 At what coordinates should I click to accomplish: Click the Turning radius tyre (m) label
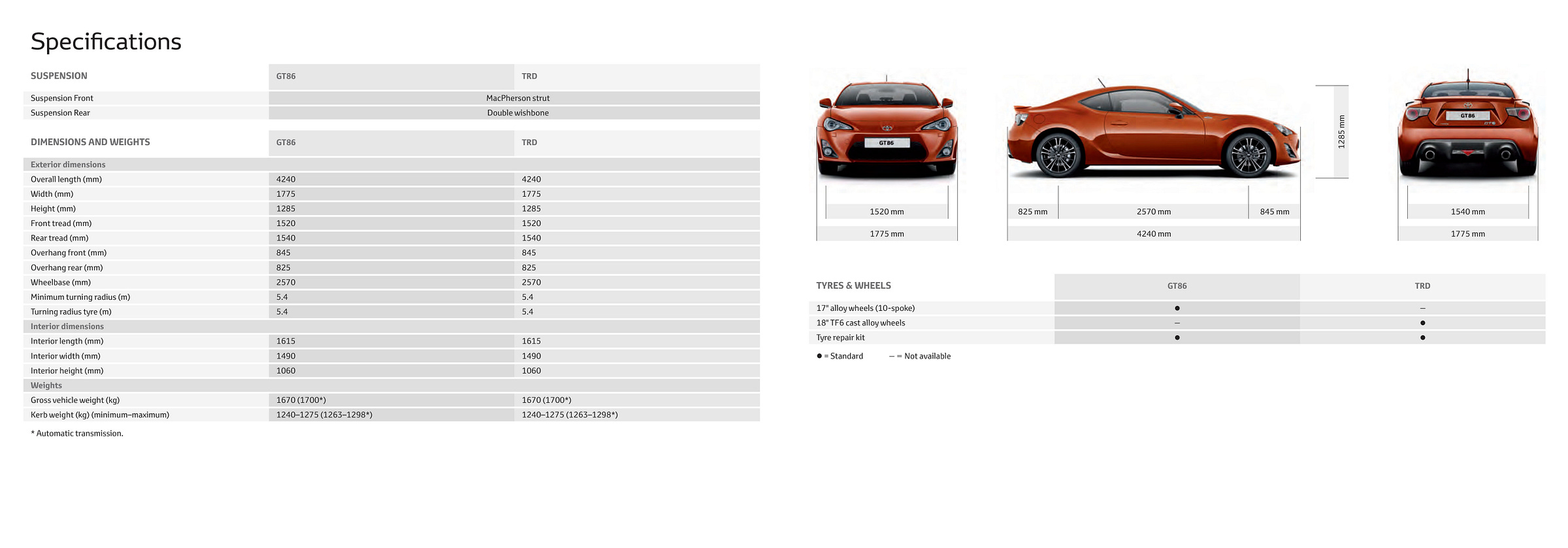tap(71, 312)
